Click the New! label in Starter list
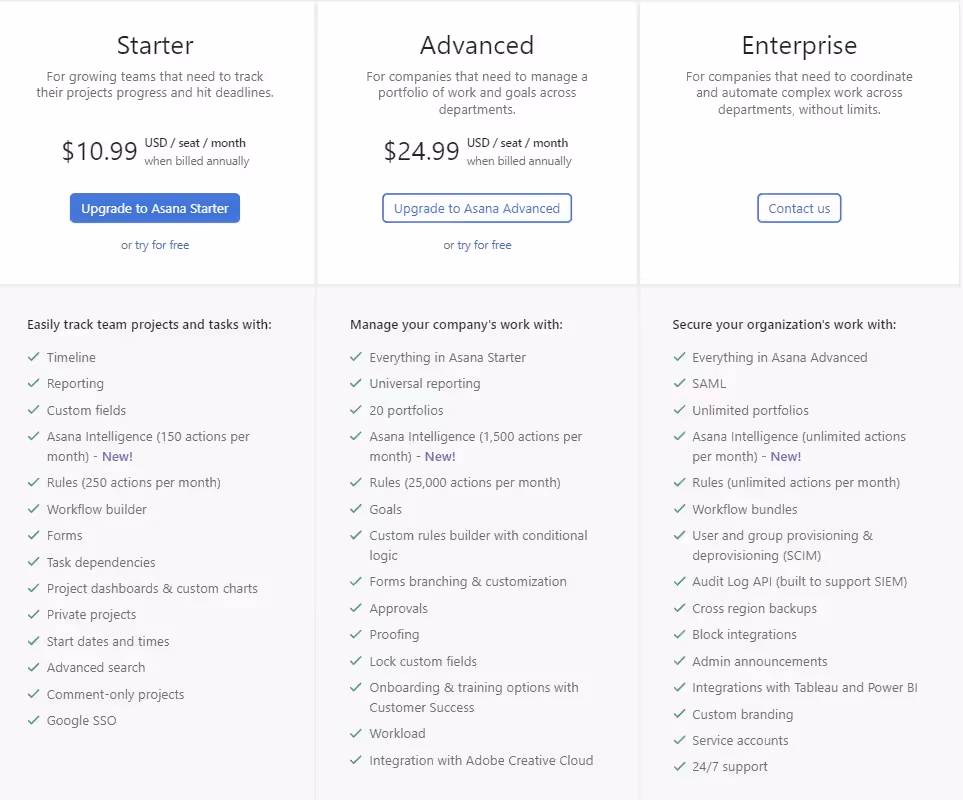The image size is (963, 800). click(116, 456)
